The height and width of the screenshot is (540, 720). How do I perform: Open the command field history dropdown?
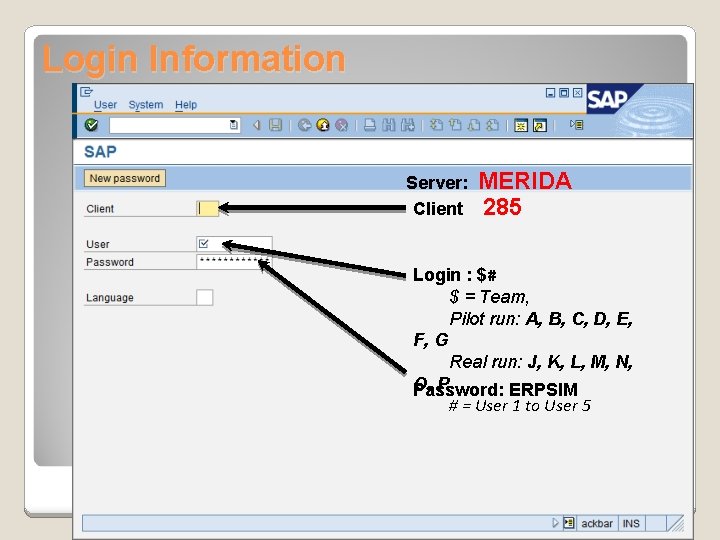234,125
